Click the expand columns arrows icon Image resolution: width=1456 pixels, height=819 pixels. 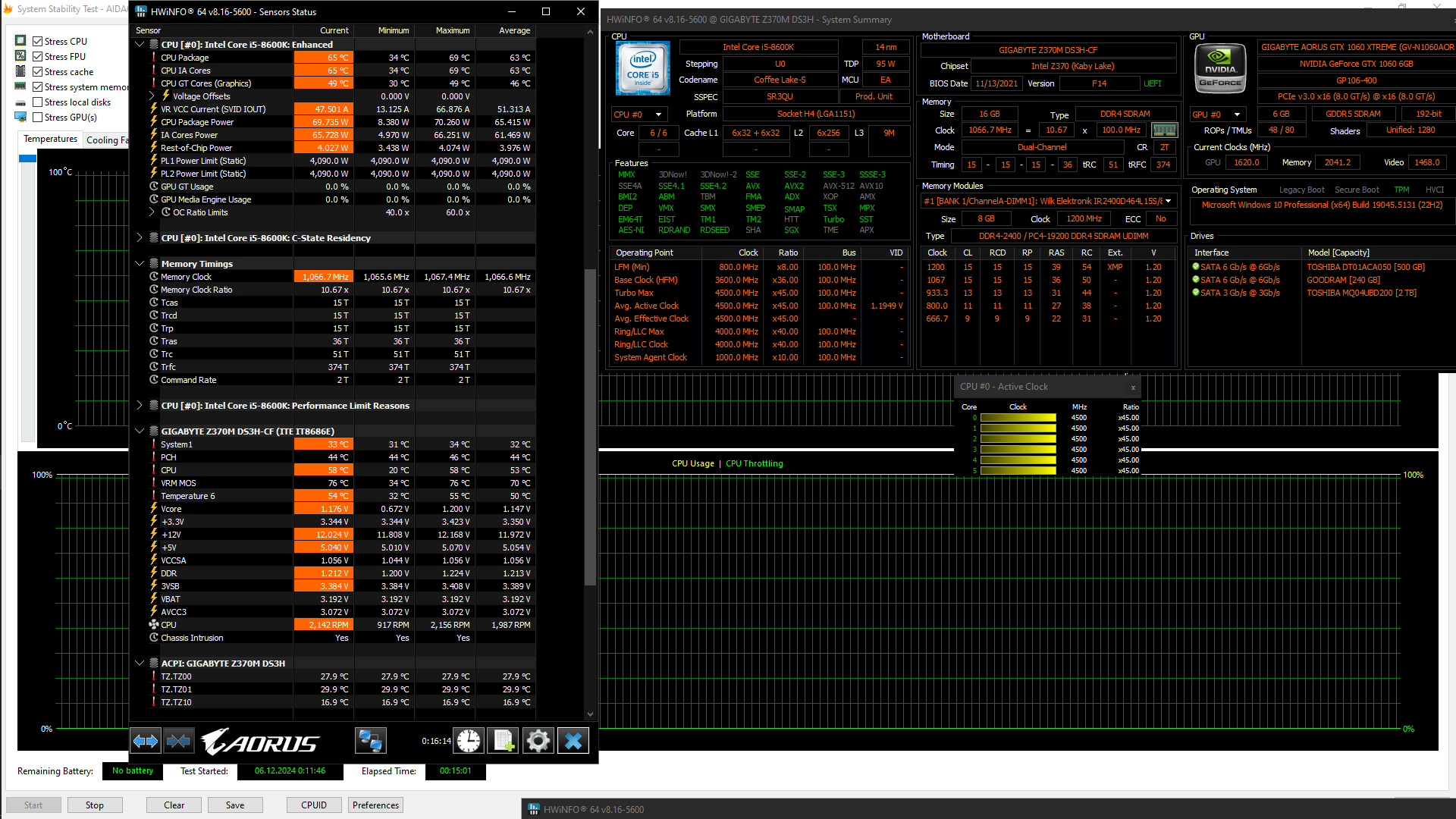[x=145, y=741]
